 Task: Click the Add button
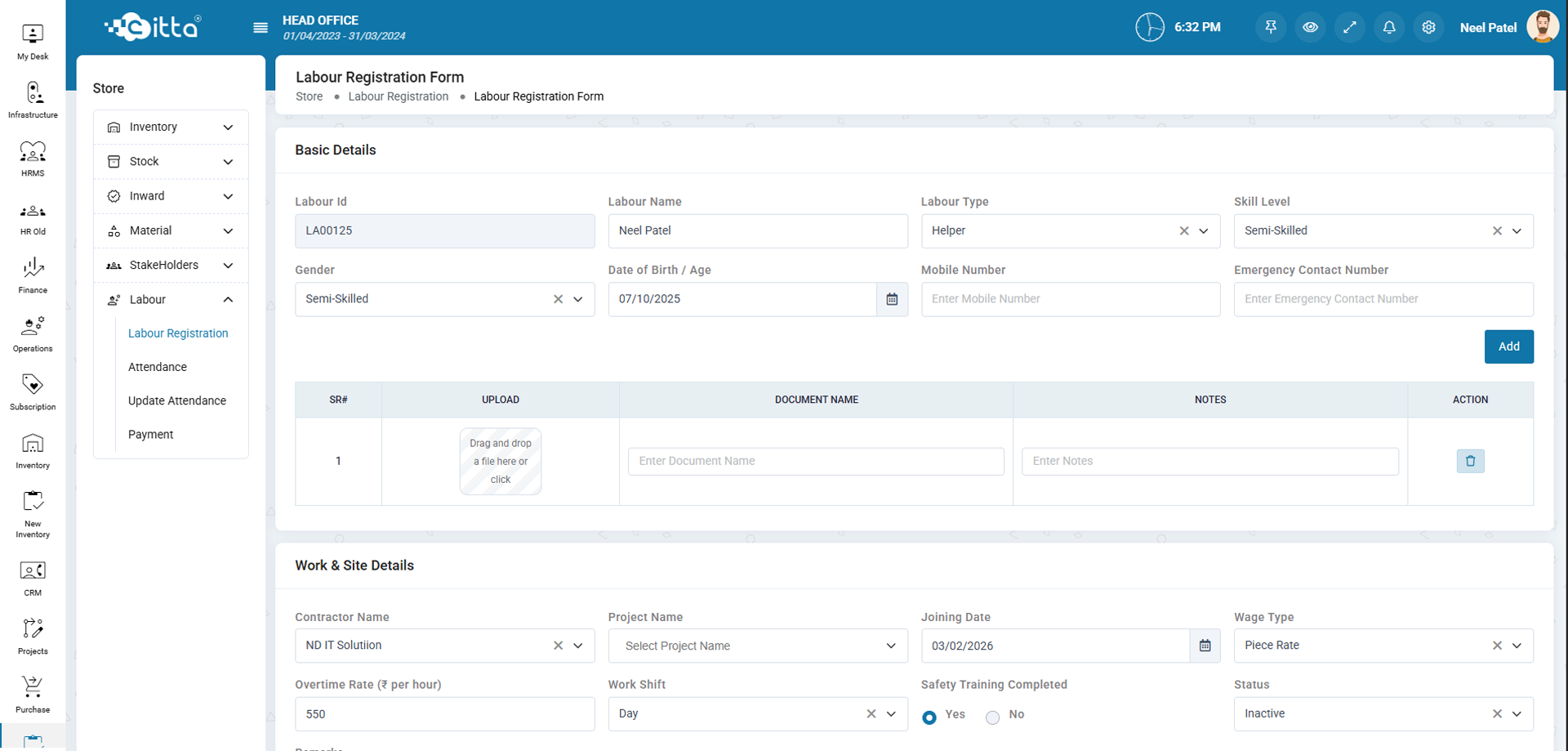pos(1508,346)
